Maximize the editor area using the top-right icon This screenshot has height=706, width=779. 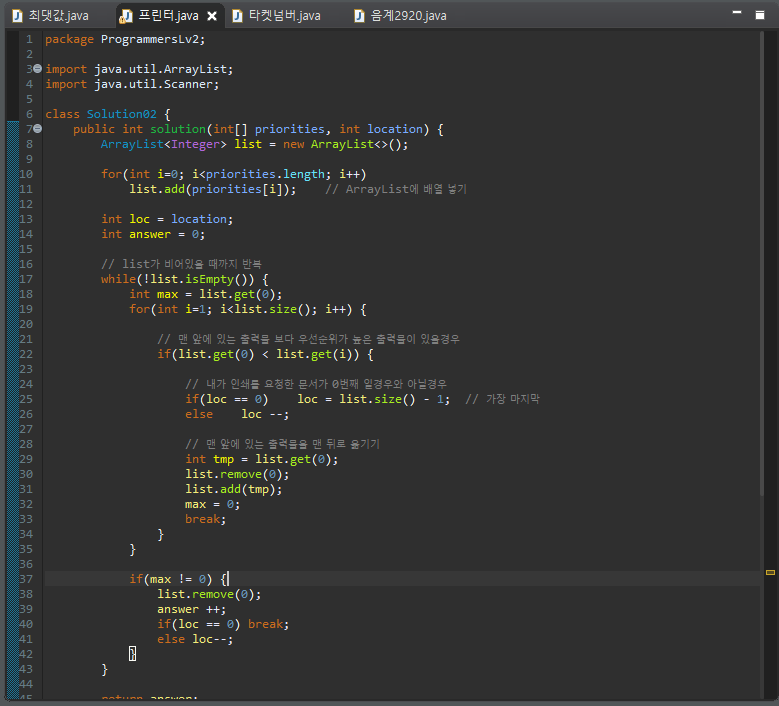click(760, 13)
